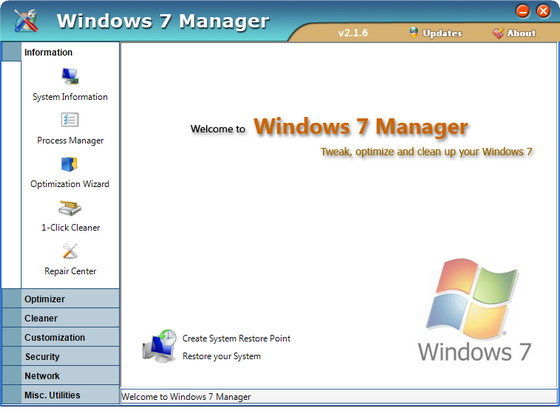Click the app logo in title bar
Screen dimensions: 560x414
[x=26, y=20]
